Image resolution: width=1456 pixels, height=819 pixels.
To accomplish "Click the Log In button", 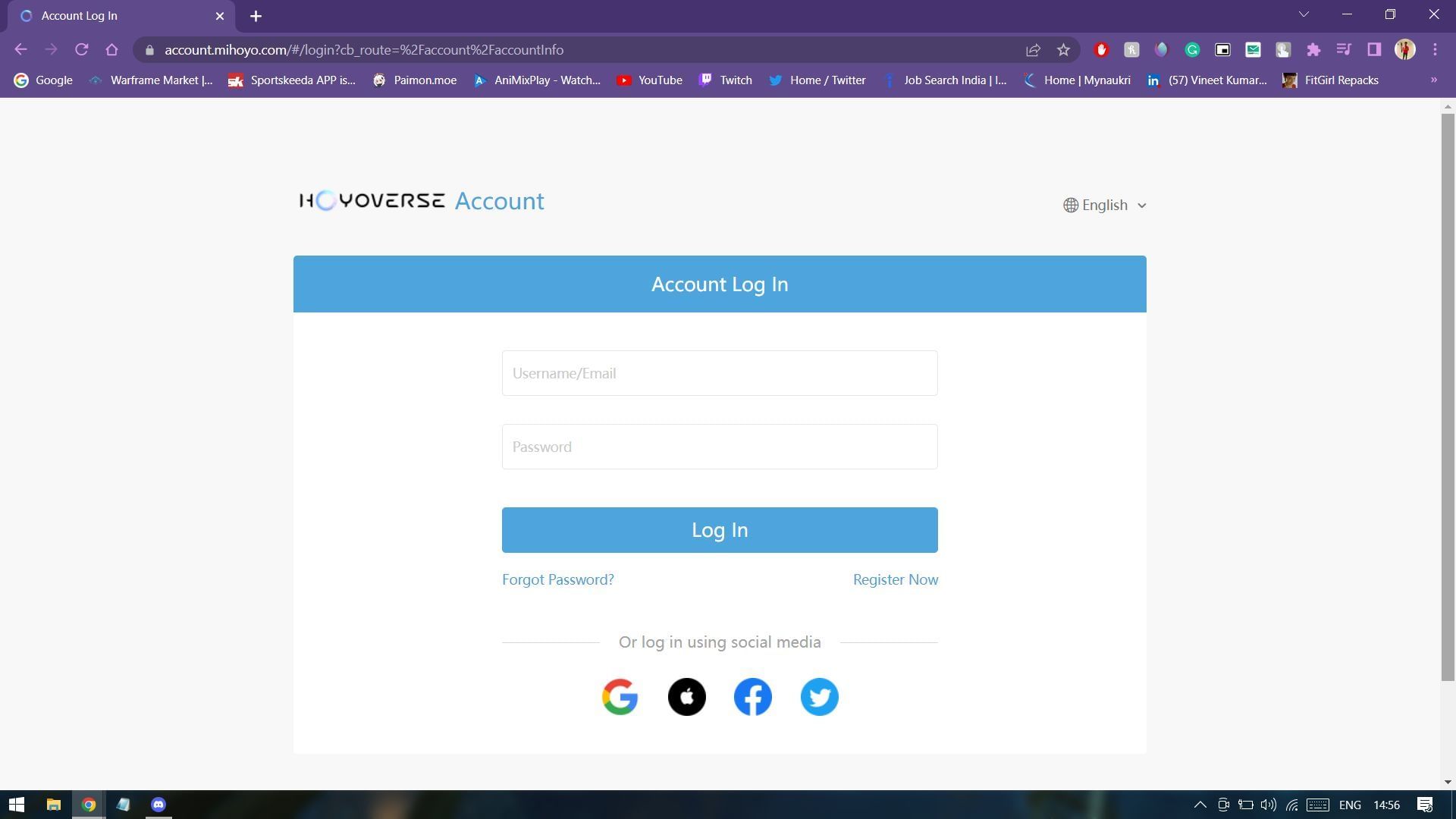I will tap(720, 529).
